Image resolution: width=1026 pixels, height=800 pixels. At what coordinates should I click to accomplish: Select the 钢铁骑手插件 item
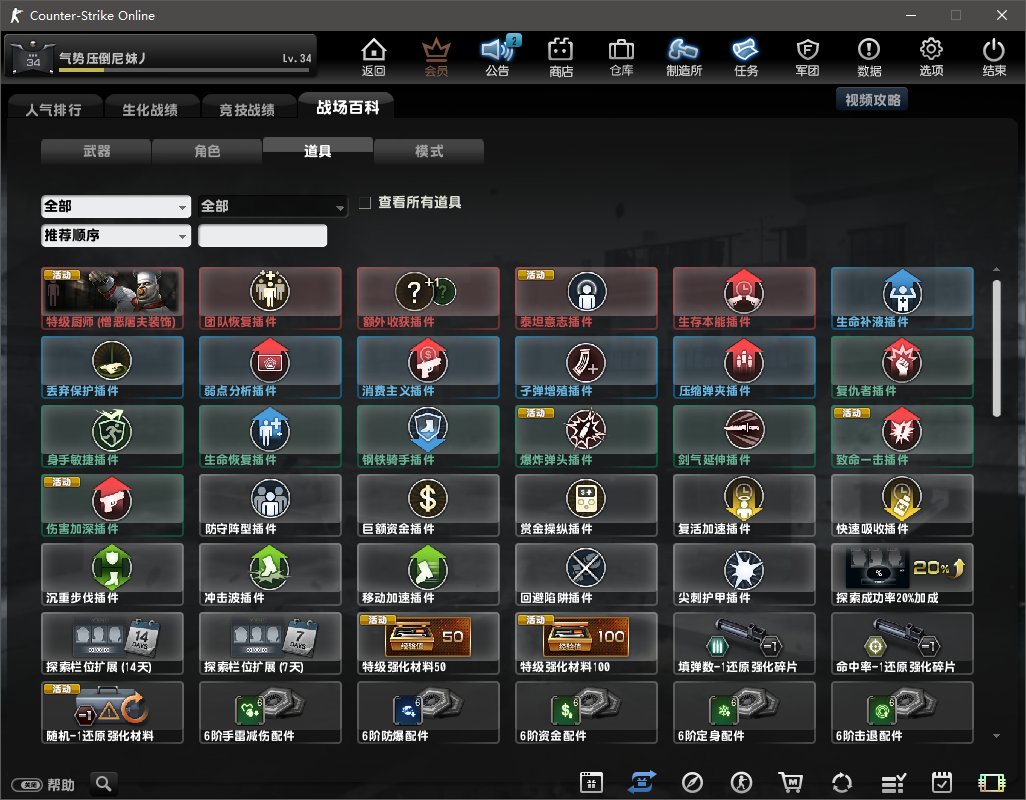click(x=428, y=436)
